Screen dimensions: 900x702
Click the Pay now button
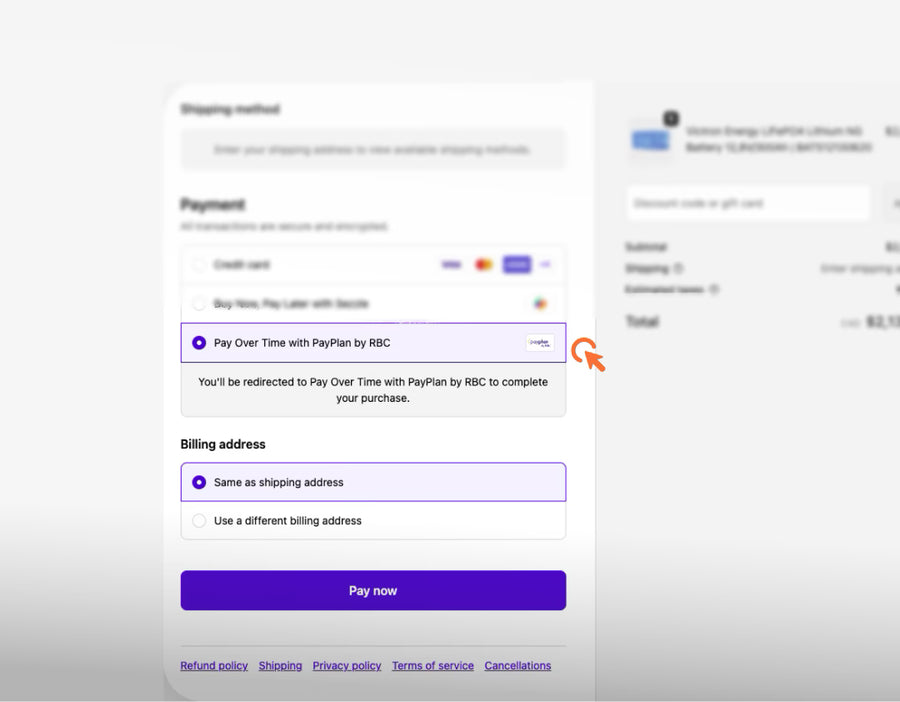click(372, 590)
